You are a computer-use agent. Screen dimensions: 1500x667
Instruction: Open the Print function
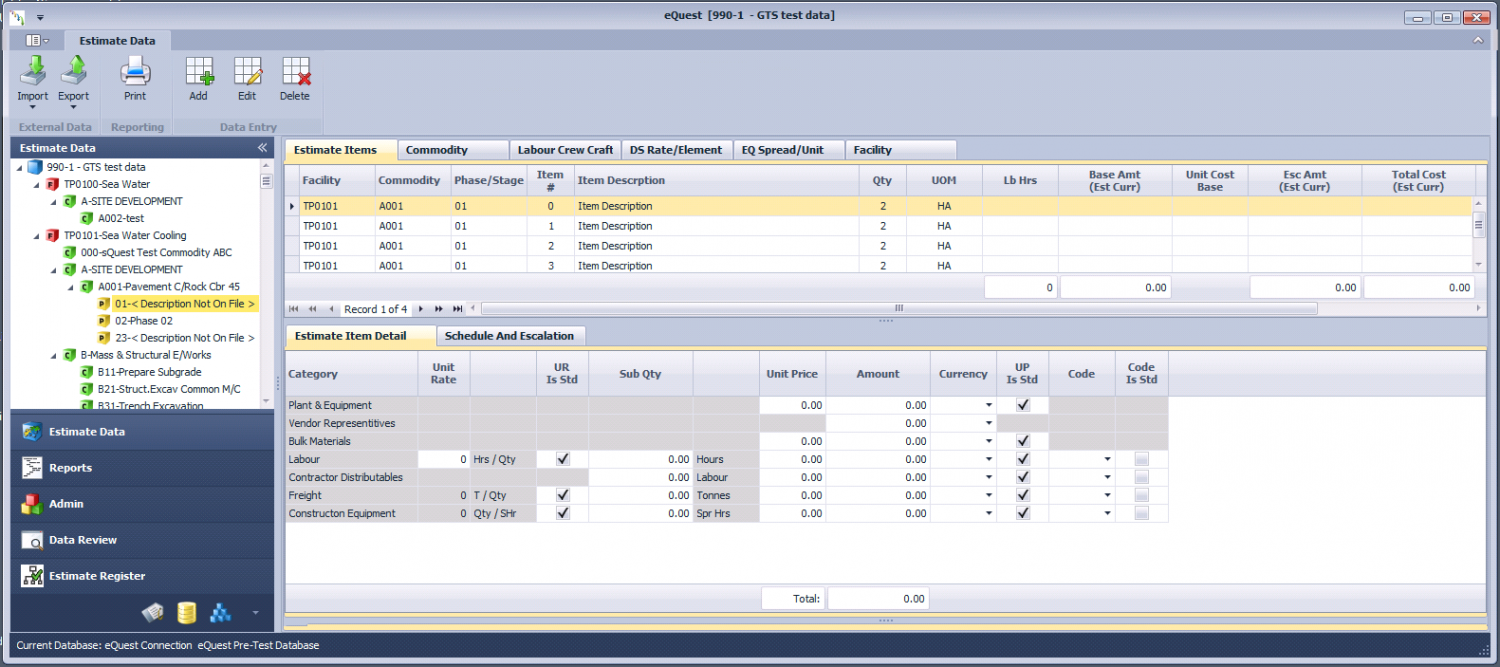[135, 80]
